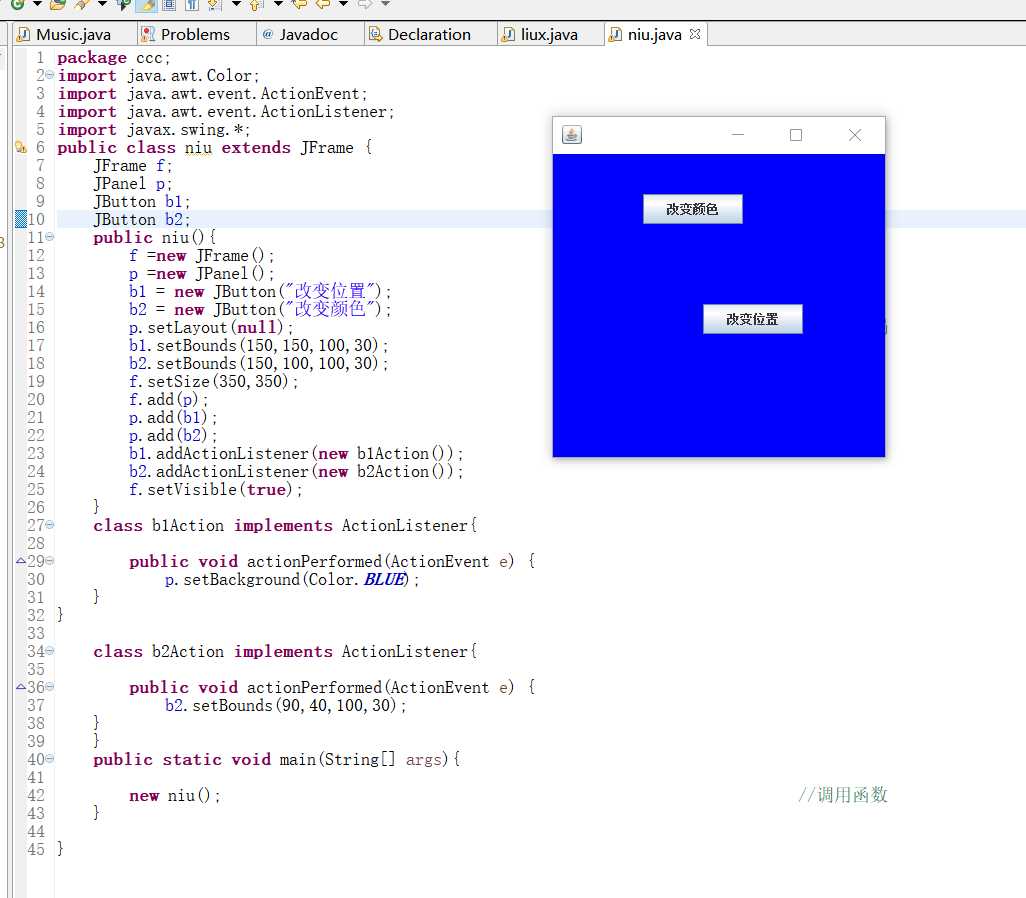The width and height of the screenshot is (1026, 898).
Task: Click 'b1.addActionListener(new b1Action());' line
Action: coord(296,453)
